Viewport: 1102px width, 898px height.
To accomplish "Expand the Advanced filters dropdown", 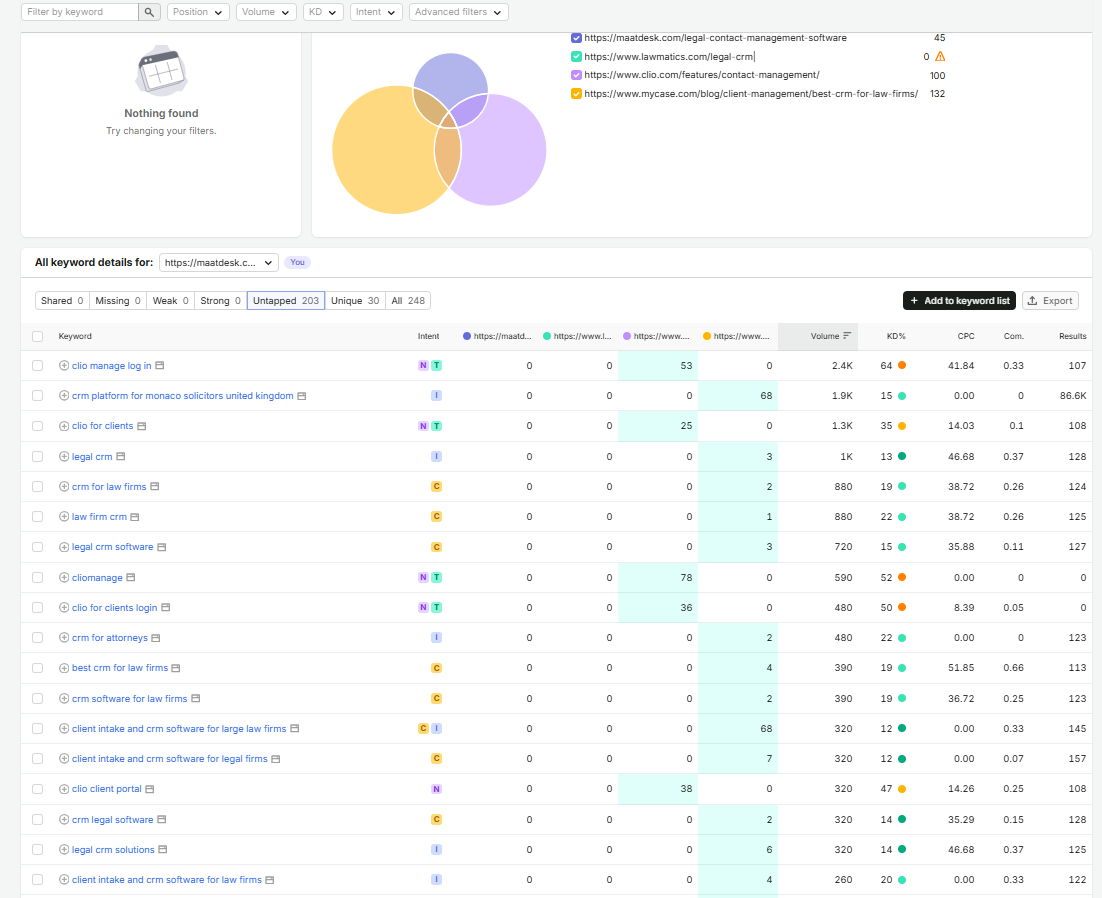I will click(458, 12).
